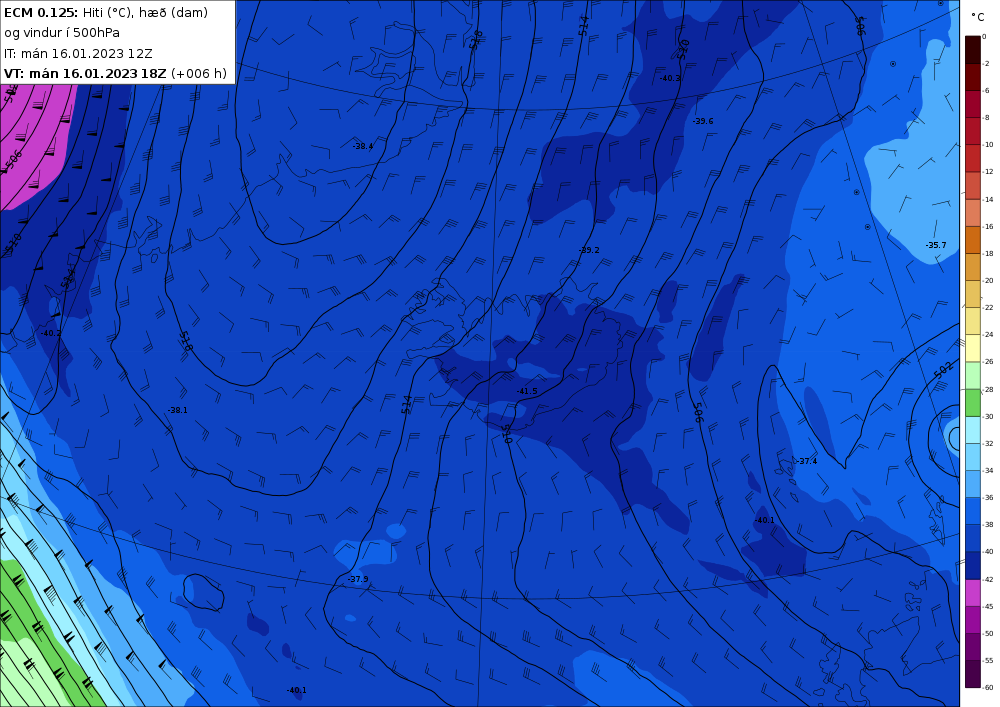Image resolution: width=1000 pixels, height=707 pixels.
Task: Click the 502 height contour label
Action: coord(943,370)
